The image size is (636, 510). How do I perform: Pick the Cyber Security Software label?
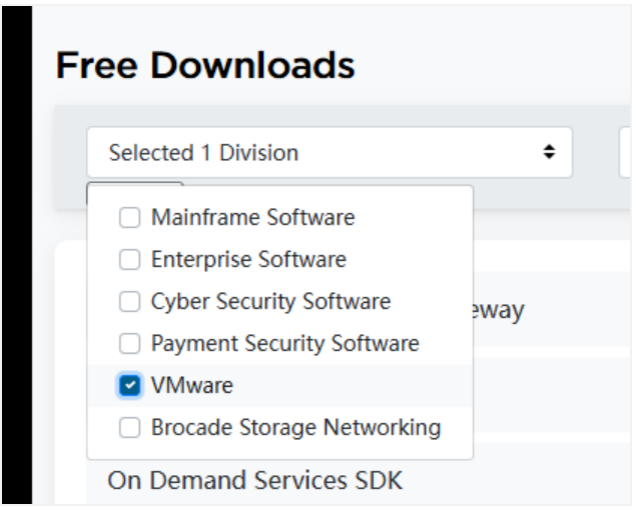(271, 301)
